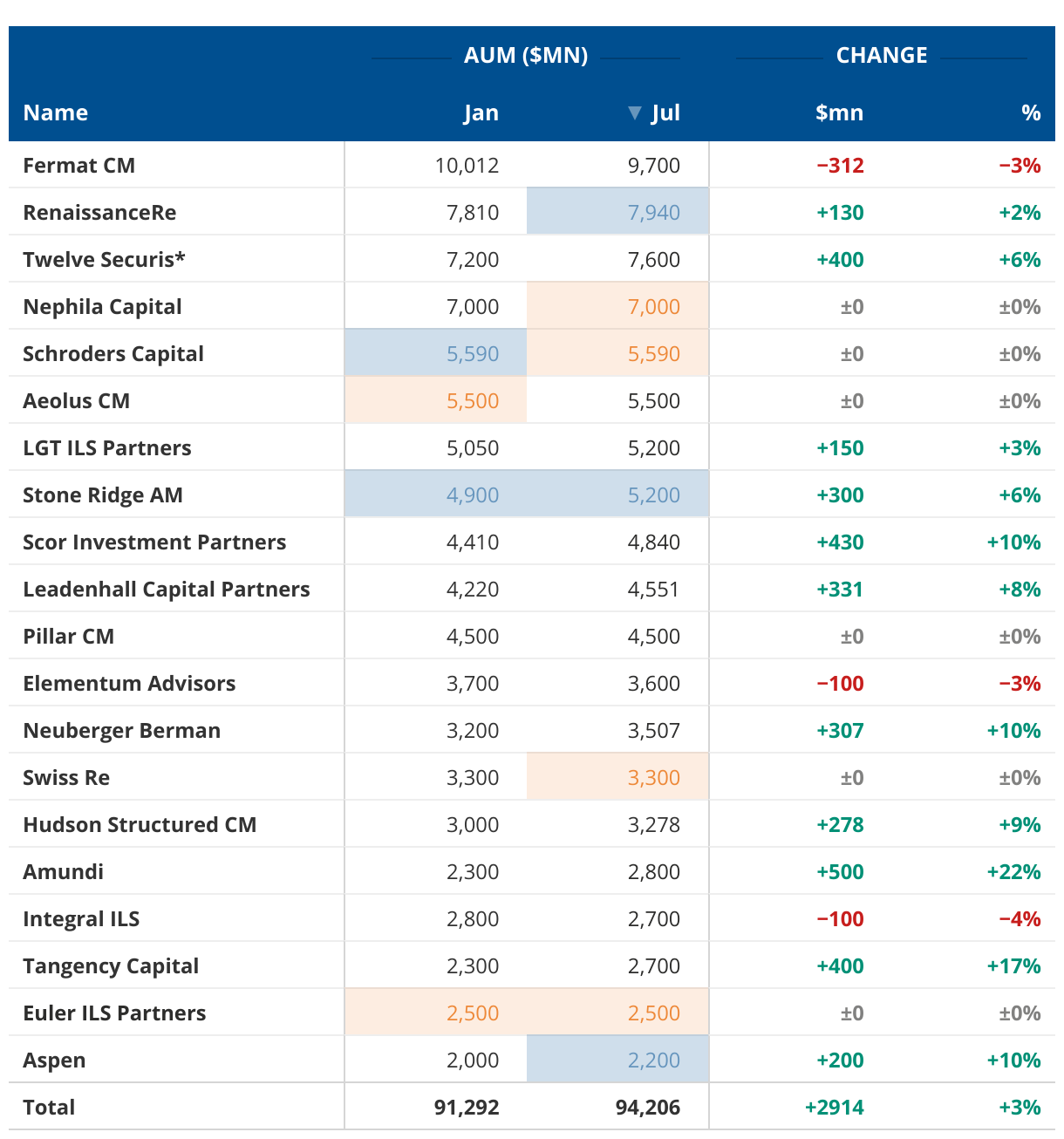Sort by % change column header

tap(1031, 113)
